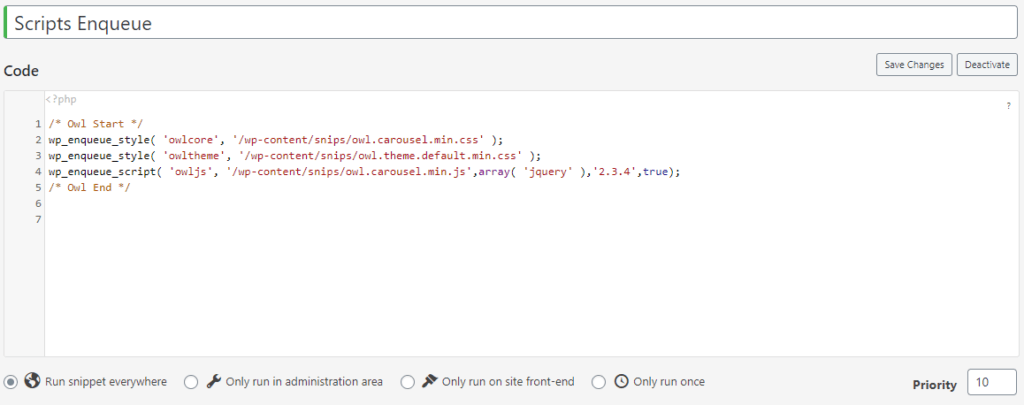Open the question mark help icon in editor
Screen dimensions: 1024x405
click(1008, 106)
